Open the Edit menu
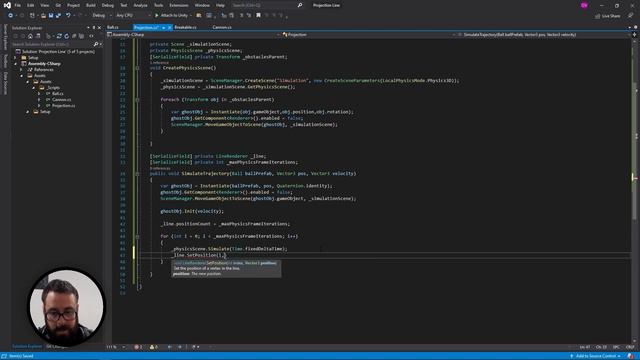Screen dimensions: 640x360 pos(31,5)
